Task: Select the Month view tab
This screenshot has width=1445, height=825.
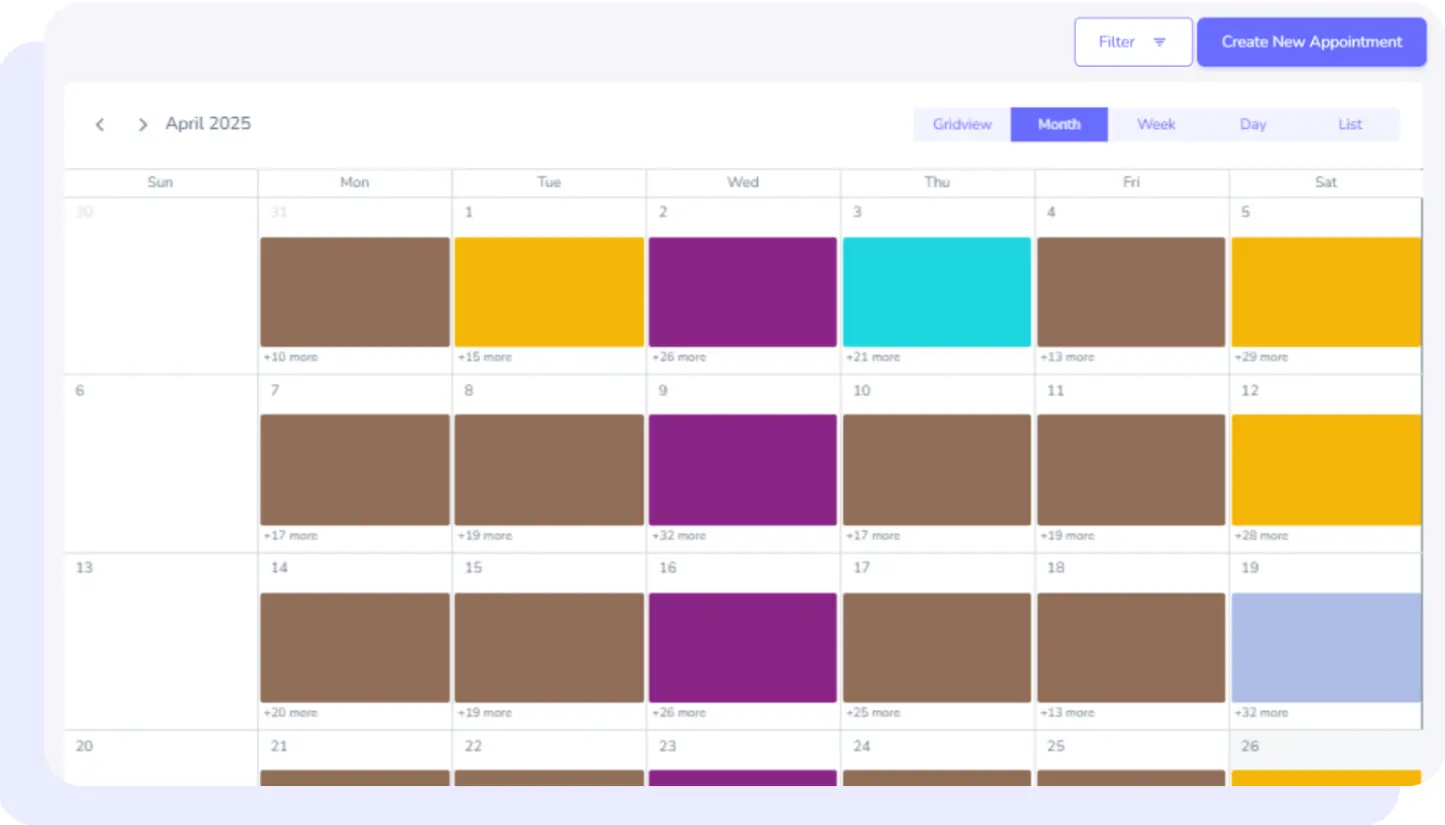Action: point(1058,125)
